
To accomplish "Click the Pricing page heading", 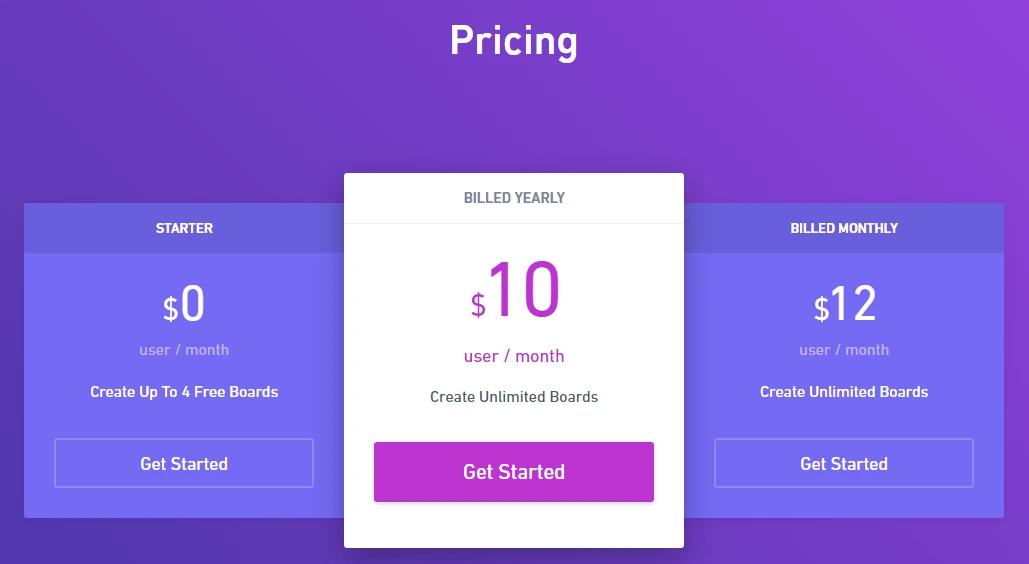I will pyautogui.click(x=514, y=41).
